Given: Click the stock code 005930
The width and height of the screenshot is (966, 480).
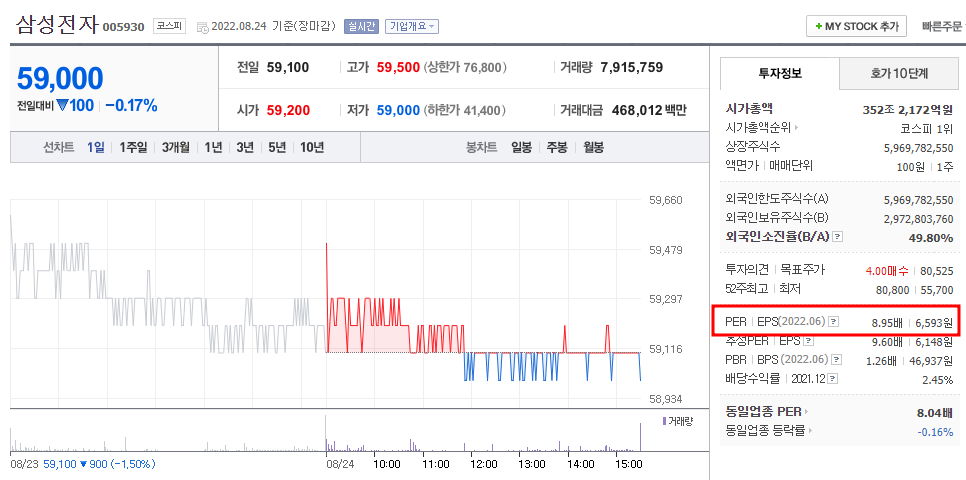Looking at the screenshot, I should pos(123,27).
